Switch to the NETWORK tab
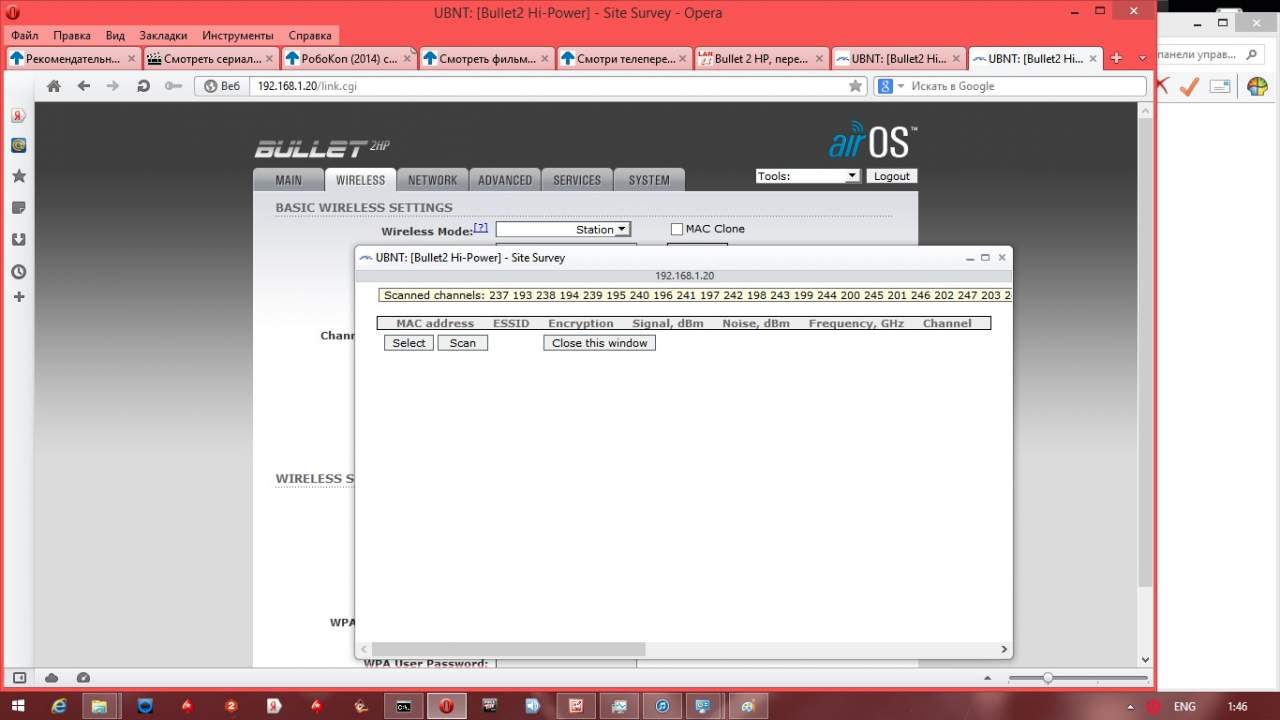 (432, 180)
